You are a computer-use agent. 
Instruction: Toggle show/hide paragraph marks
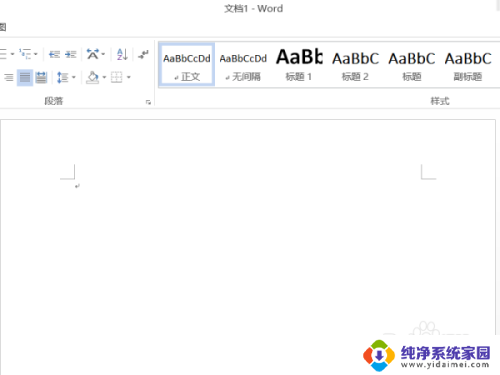click(143, 54)
